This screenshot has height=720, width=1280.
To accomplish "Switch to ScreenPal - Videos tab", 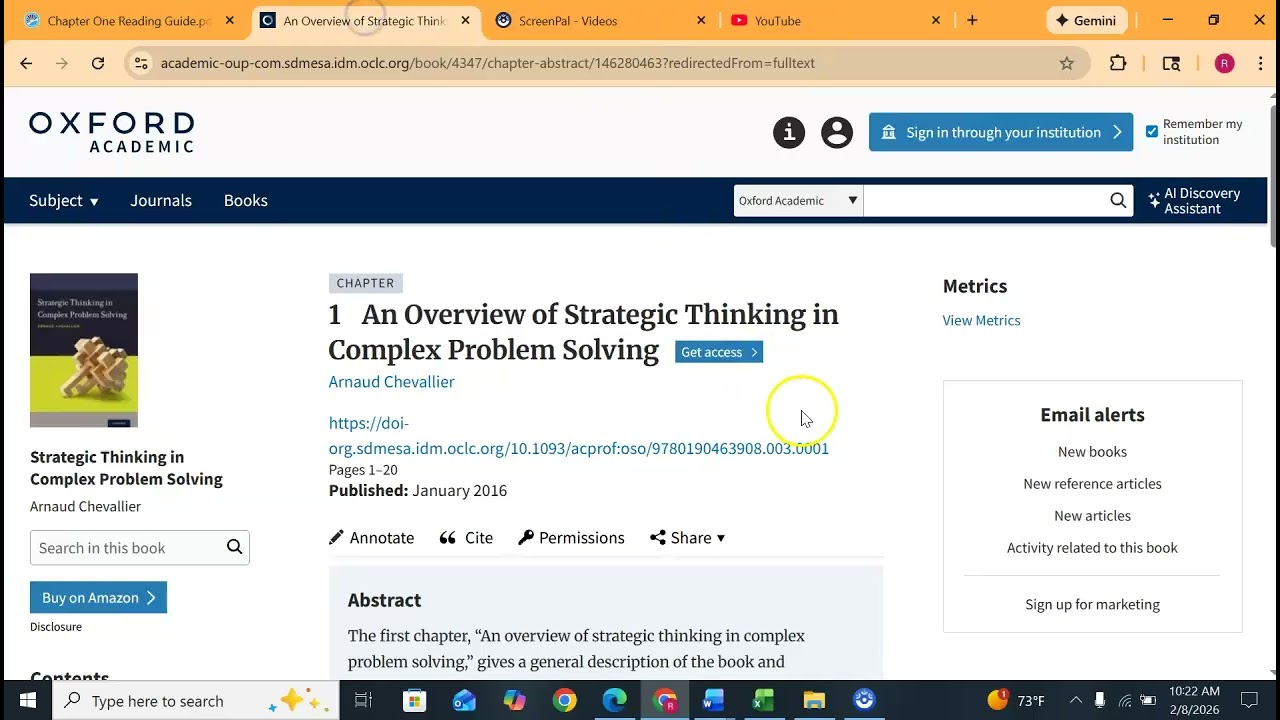I will pos(600,20).
